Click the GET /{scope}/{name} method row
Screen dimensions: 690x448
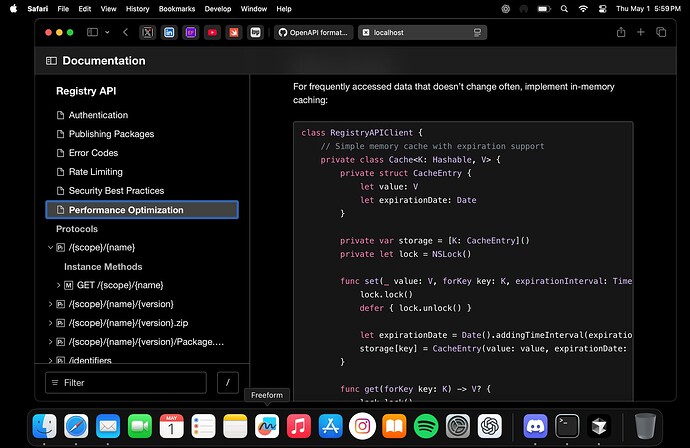(x=120, y=286)
